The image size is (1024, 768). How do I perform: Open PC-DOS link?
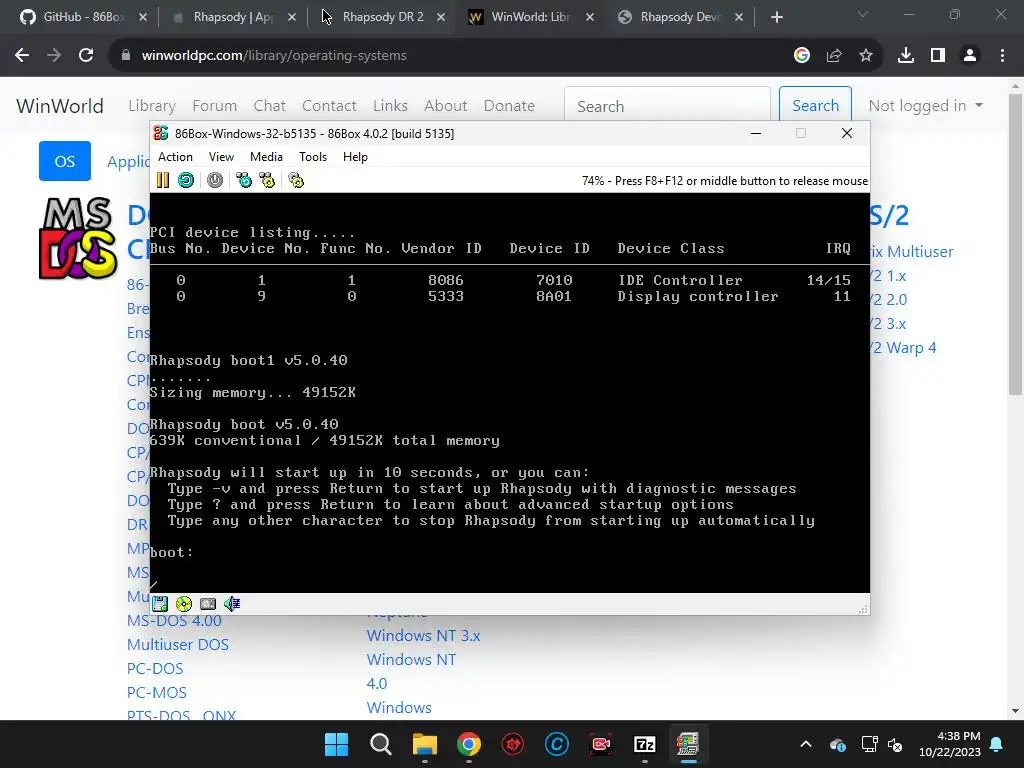pos(155,669)
